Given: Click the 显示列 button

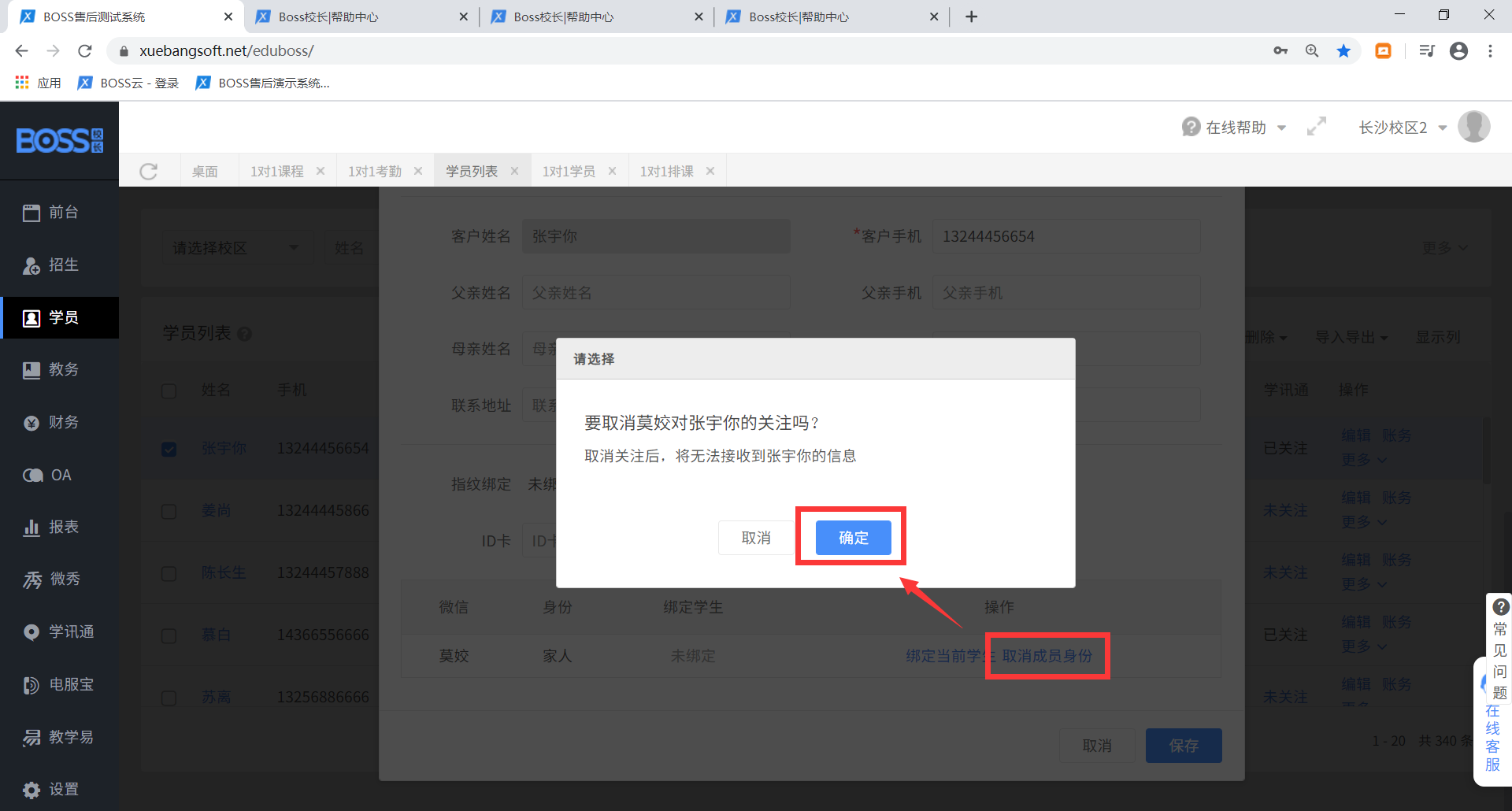Looking at the screenshot, I should pyautogui.click(x=1438, y=337).
